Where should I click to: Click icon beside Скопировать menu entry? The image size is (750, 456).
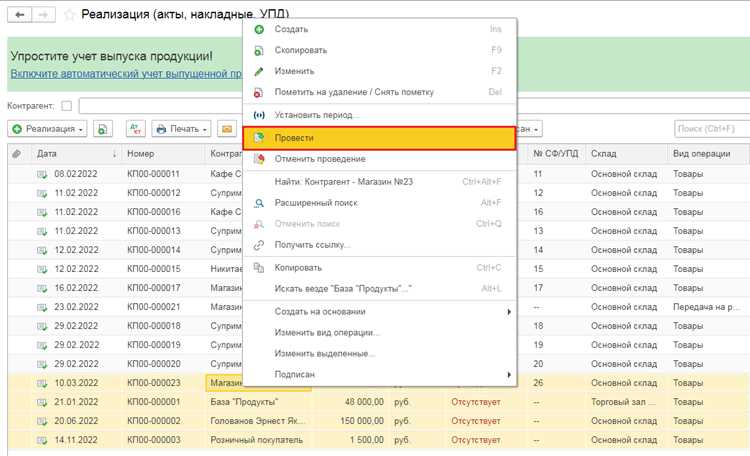coord(259,50)
